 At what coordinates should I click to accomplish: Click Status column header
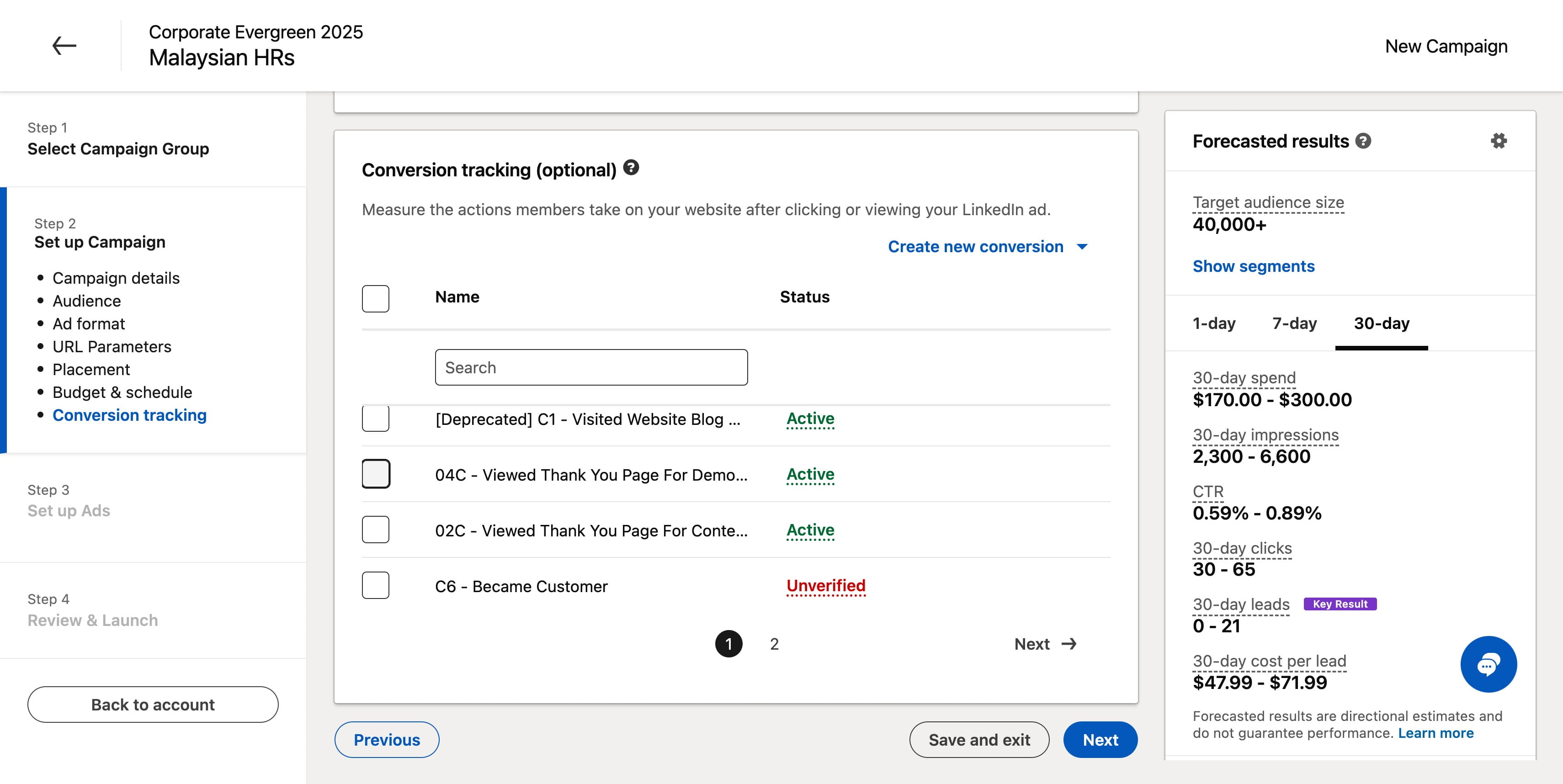tap(804, 297)
